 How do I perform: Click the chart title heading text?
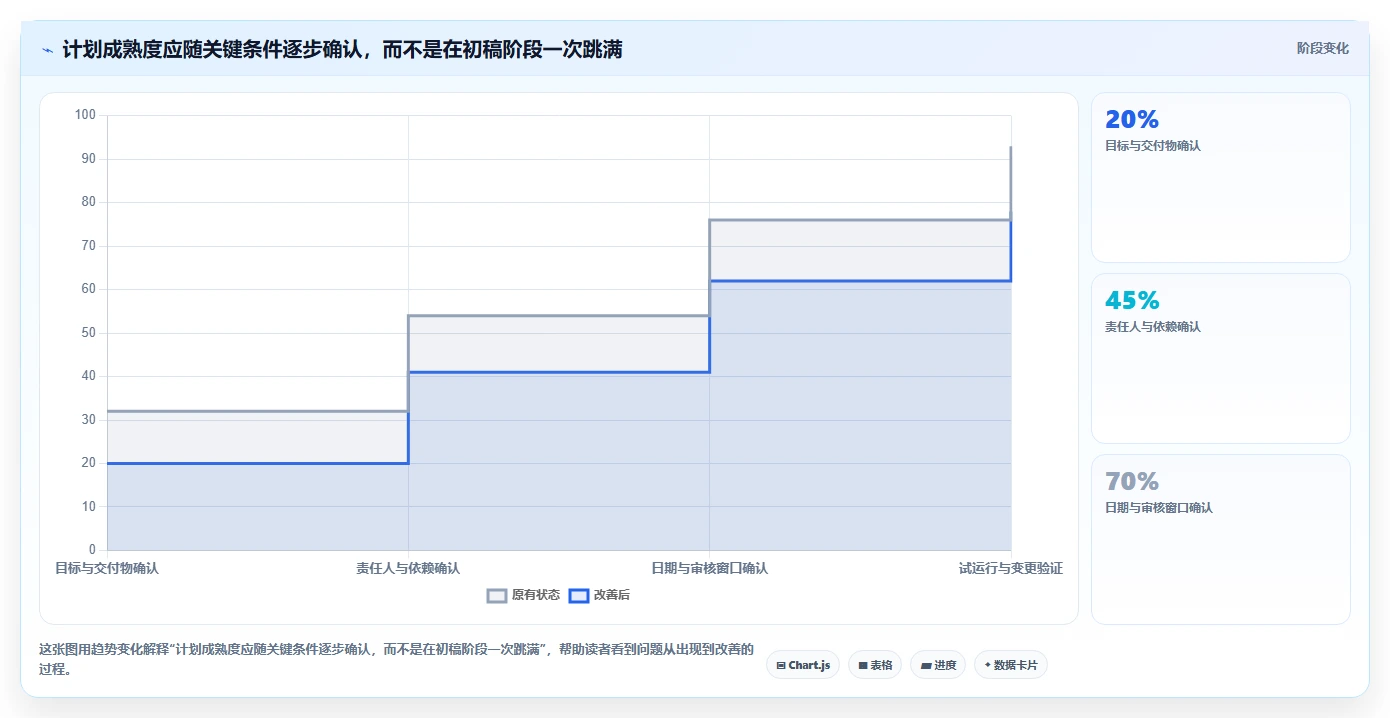click(342, 49)
